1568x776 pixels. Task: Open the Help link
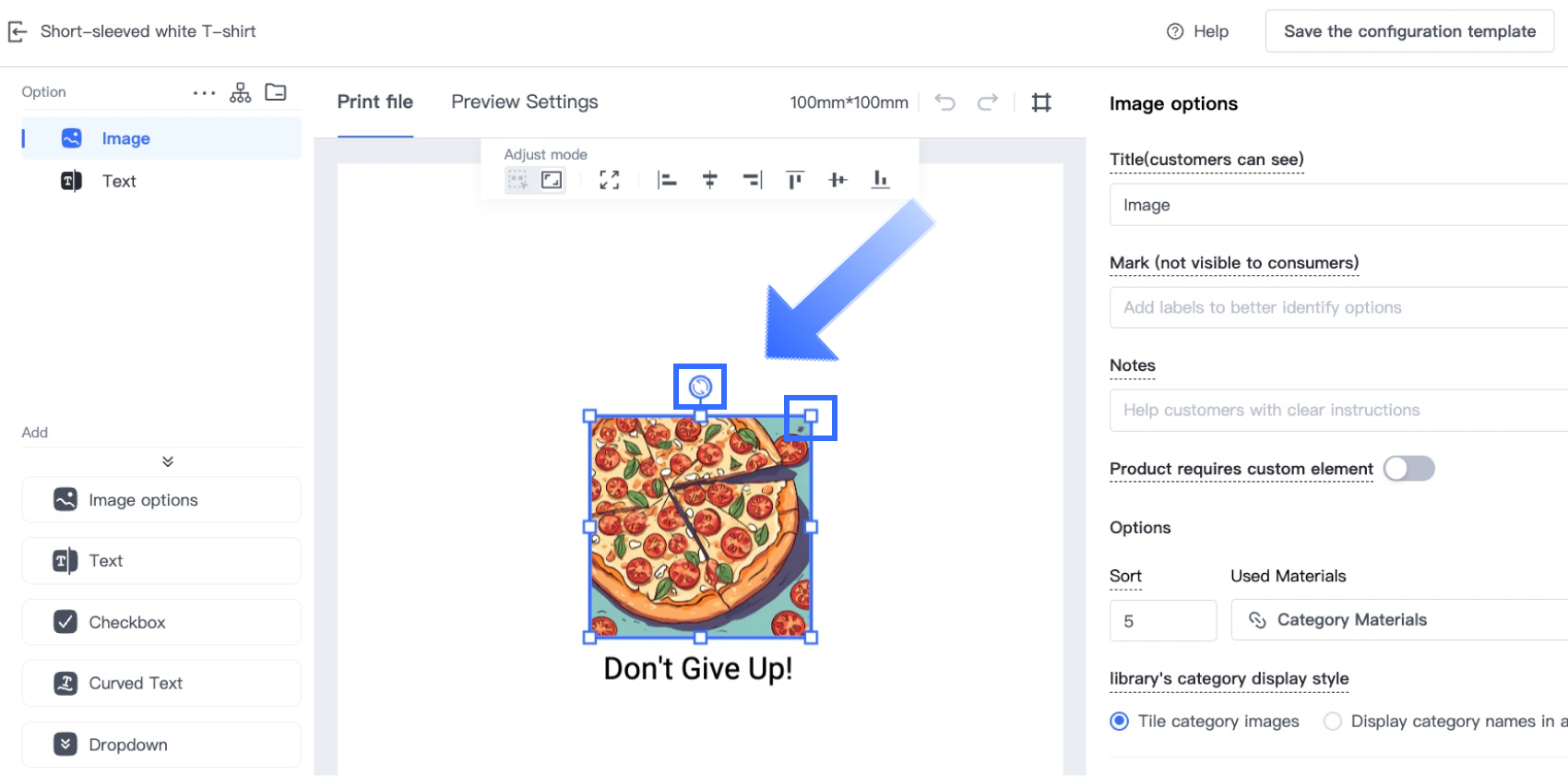[x=1197, y=31]
